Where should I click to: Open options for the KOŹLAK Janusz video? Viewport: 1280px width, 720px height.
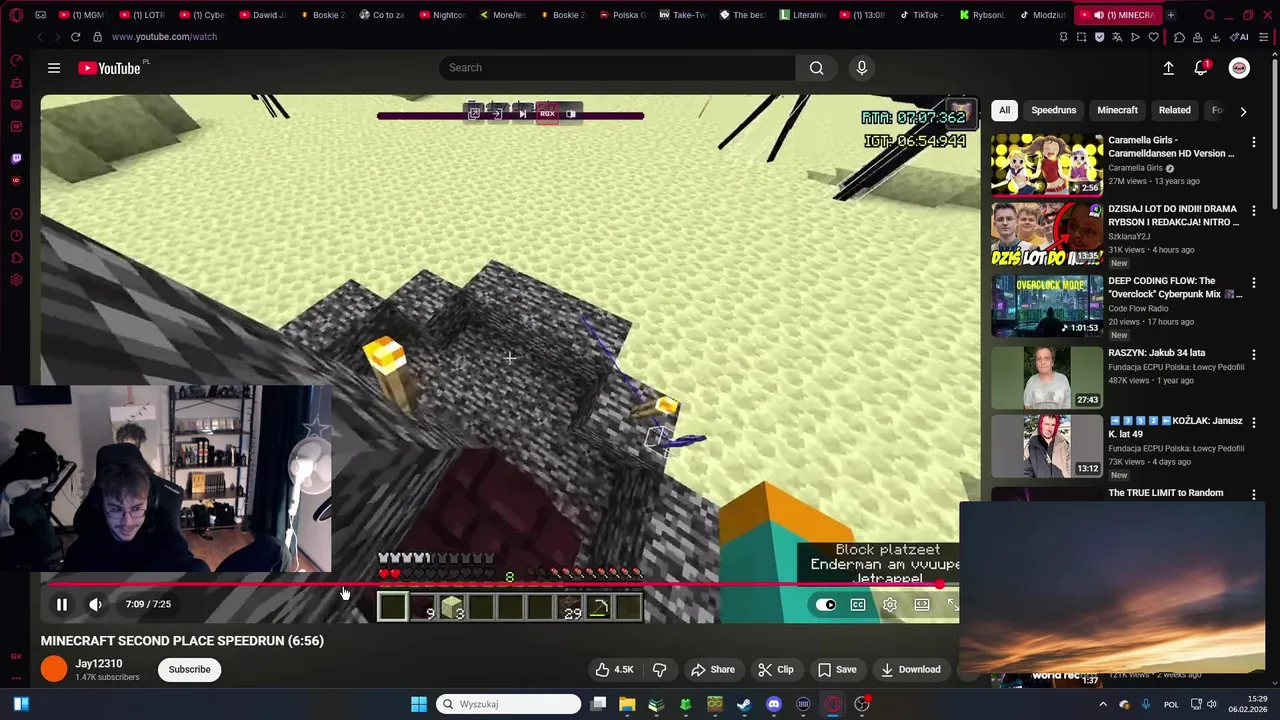tap(1253, 423)
